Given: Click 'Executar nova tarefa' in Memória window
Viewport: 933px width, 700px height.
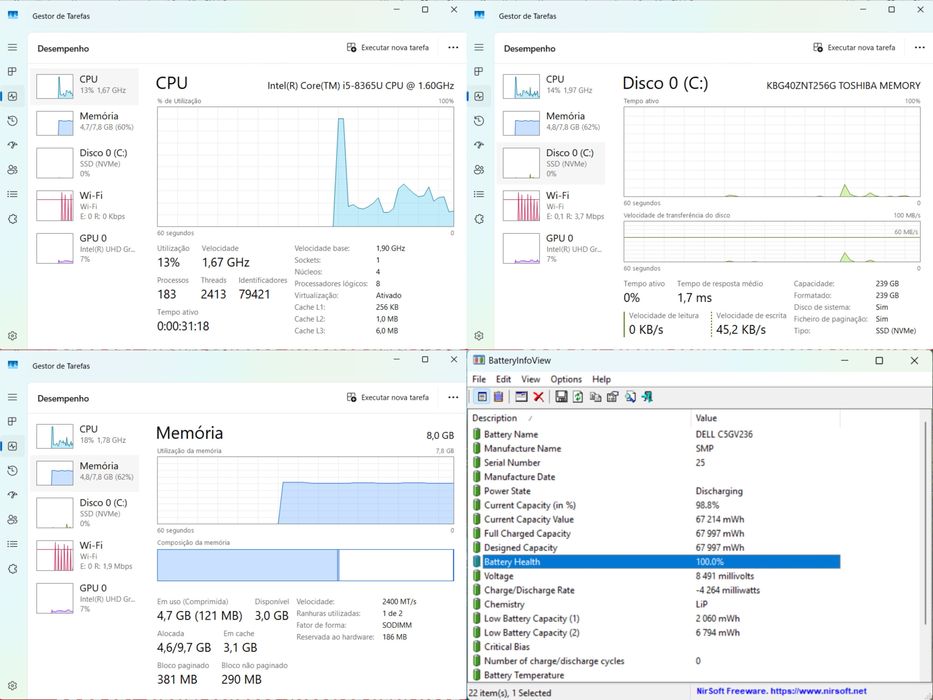Looking at the screenshot, I should 388,398.
